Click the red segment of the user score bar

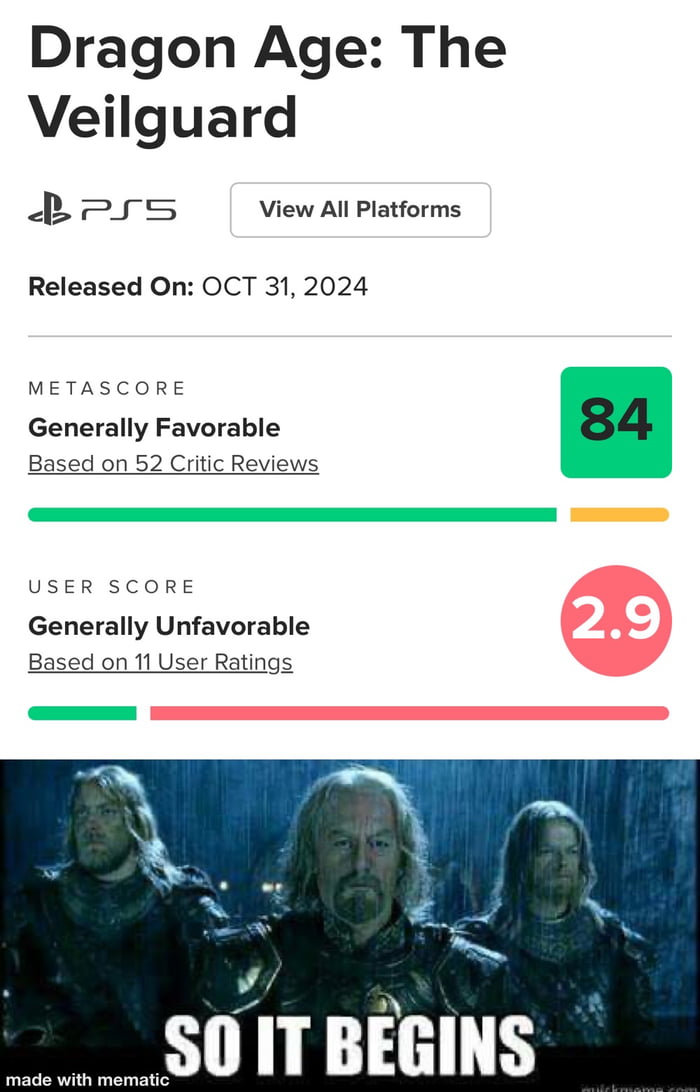coord(409,713)
